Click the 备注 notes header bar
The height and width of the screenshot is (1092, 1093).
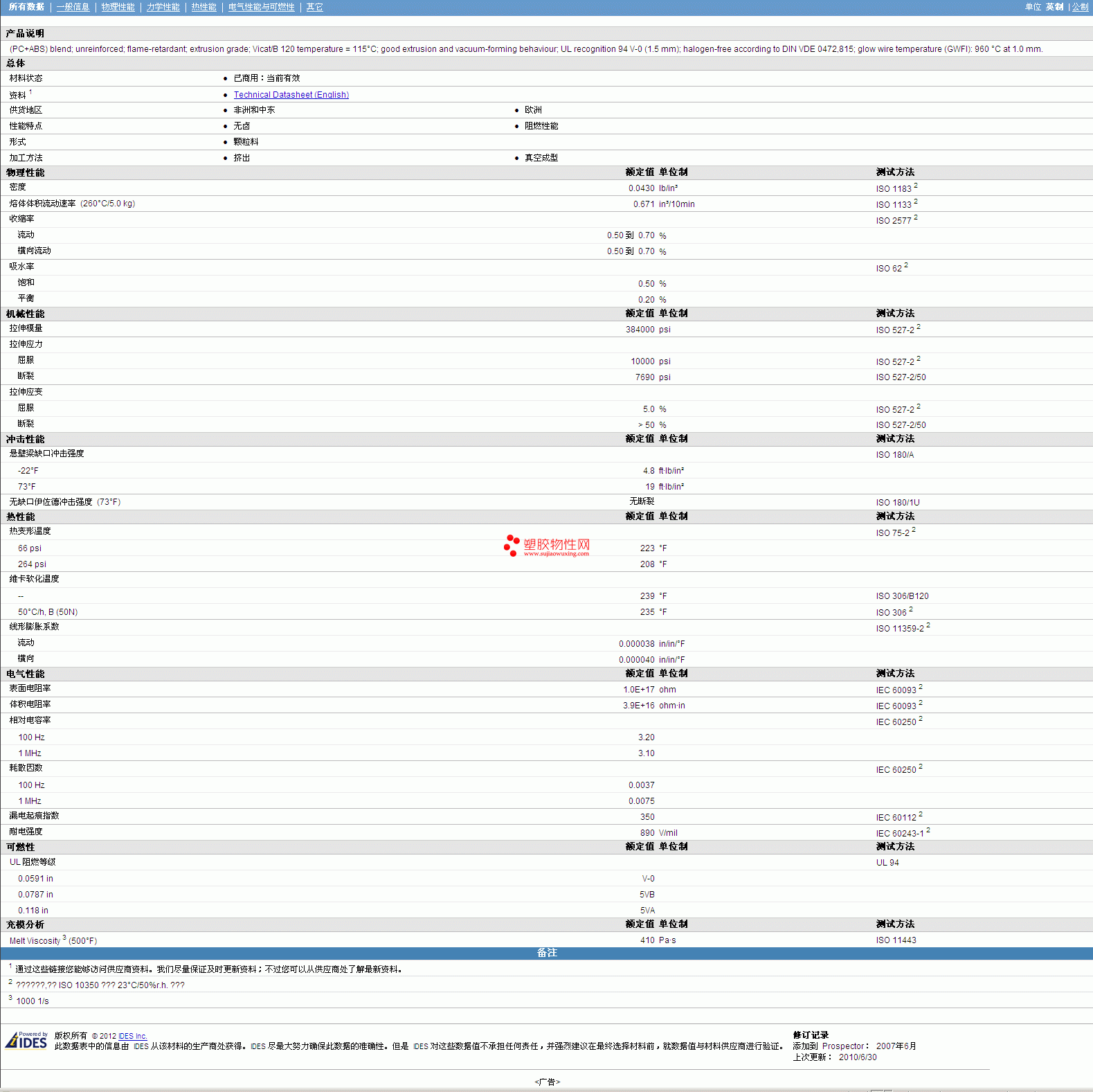coord(547,953)
